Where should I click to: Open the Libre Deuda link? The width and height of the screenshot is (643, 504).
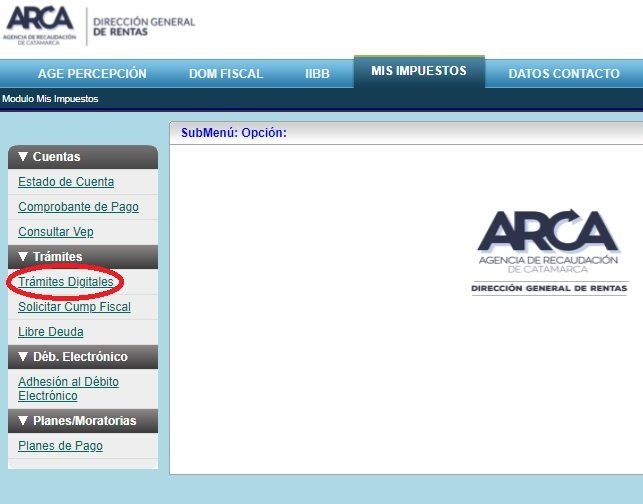51,331
